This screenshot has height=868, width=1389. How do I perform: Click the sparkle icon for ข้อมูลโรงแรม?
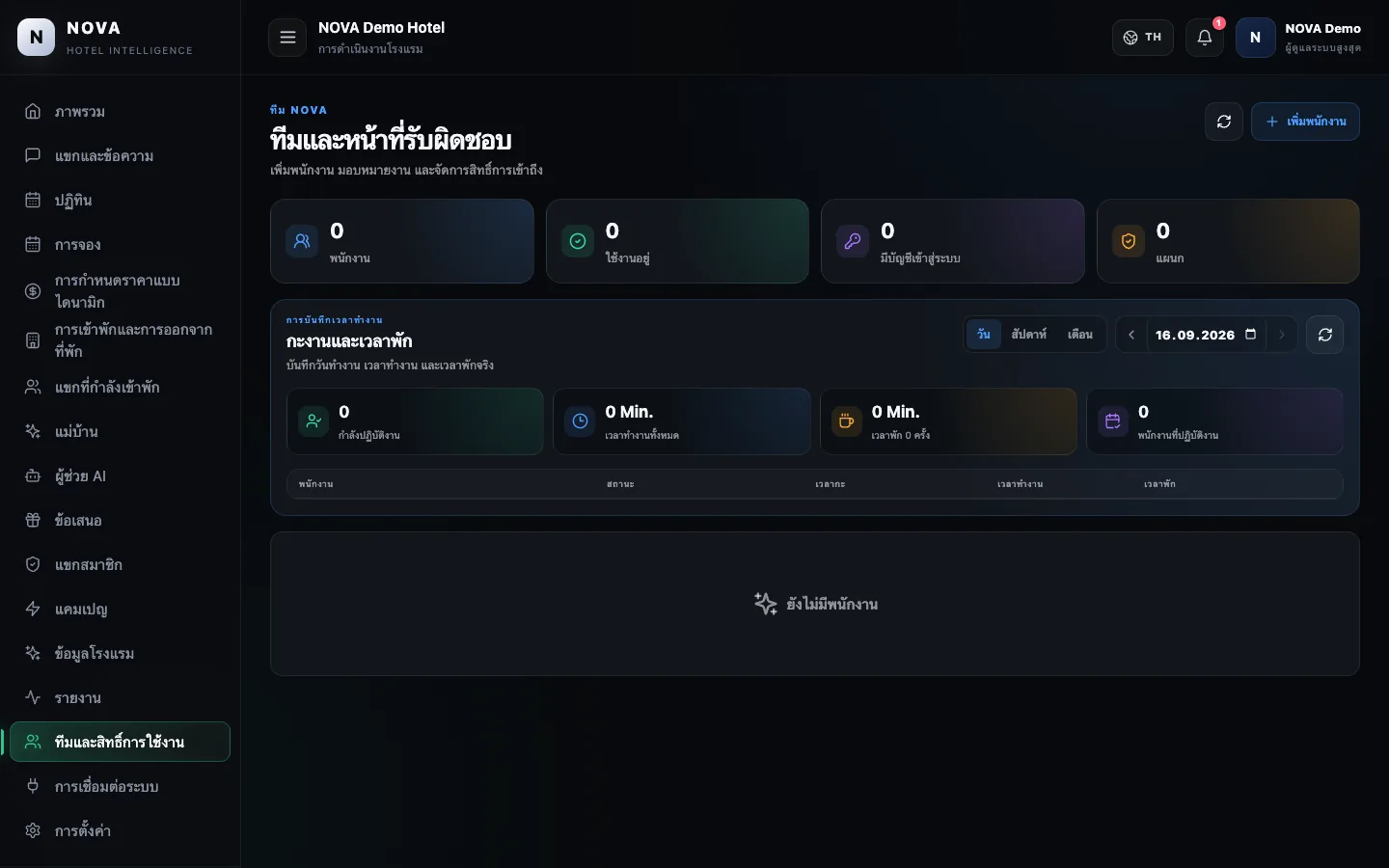[33, 654]
